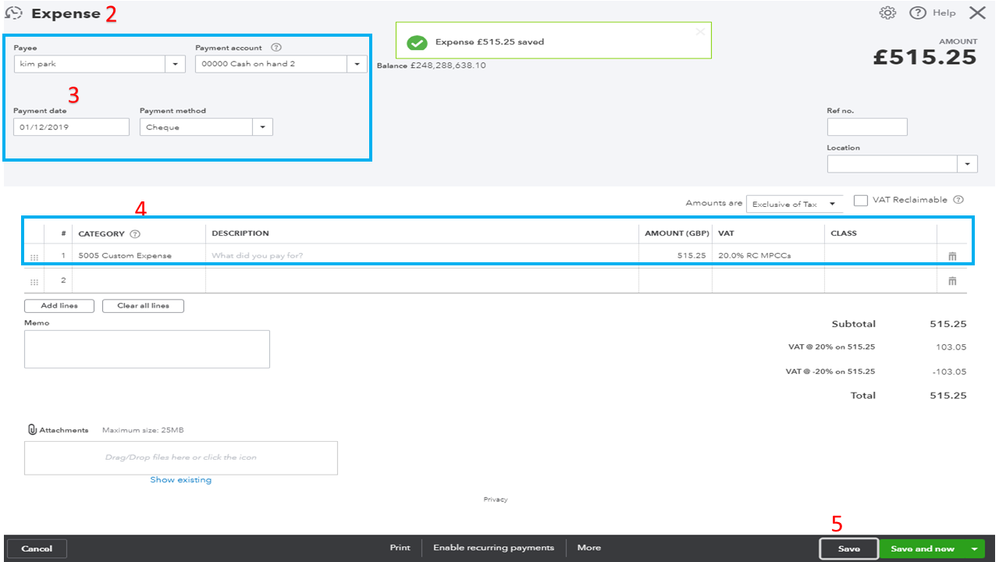The width and height of the screenshot is (999, 562).
Task: Close the Expense form with the X
Action: (977, 13)
